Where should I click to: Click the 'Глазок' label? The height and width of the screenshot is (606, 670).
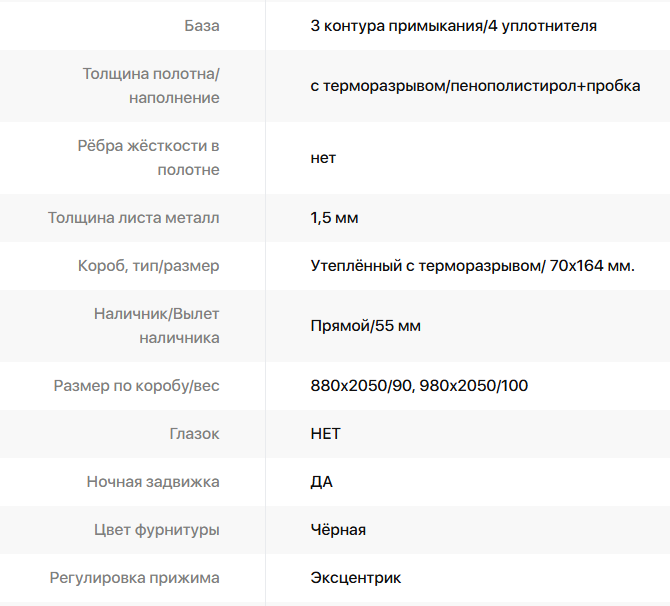point(194,434)
